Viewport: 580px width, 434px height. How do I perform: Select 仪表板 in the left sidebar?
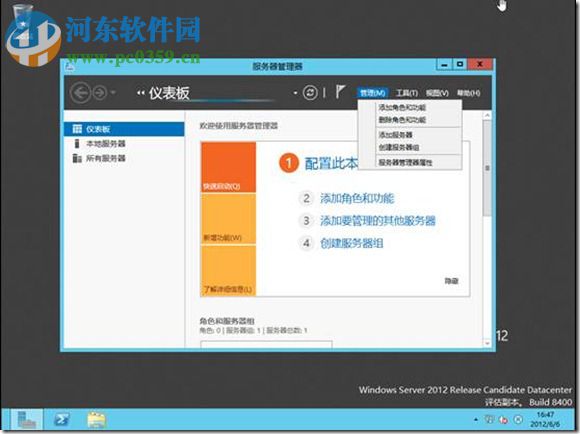124,129
